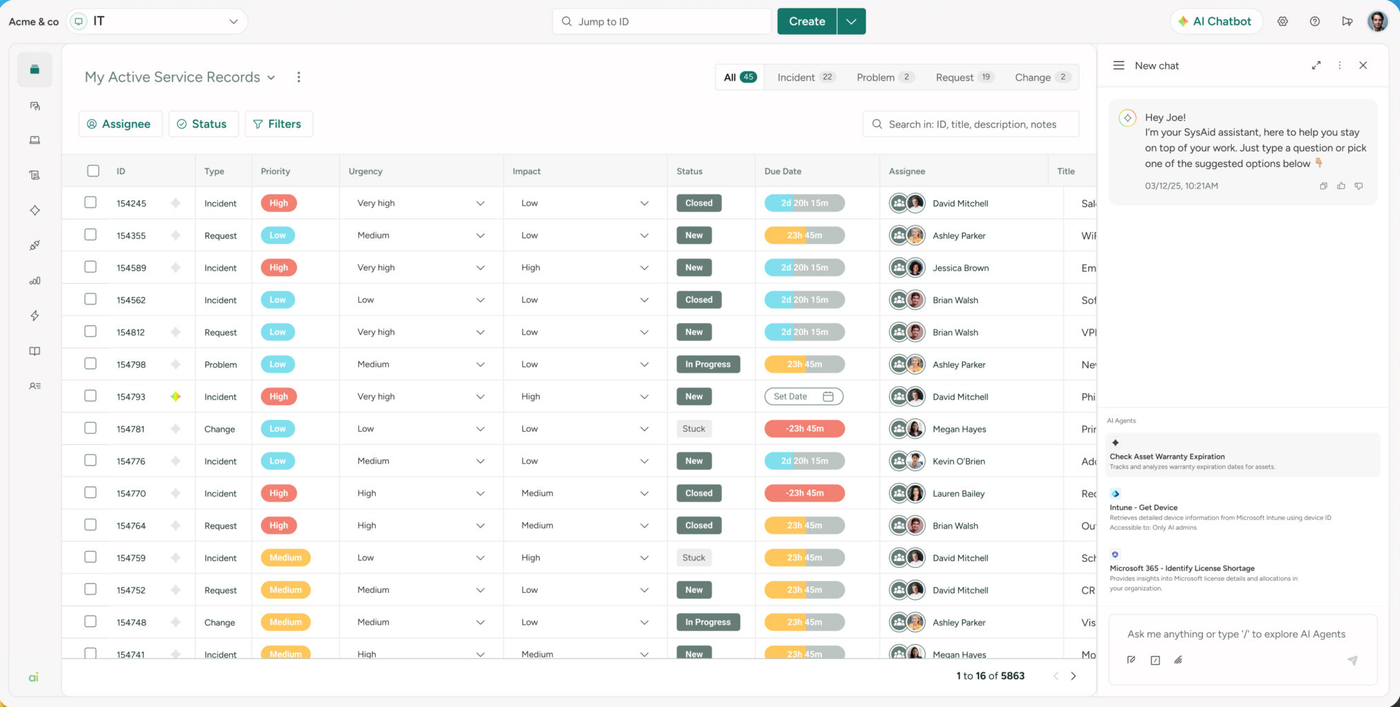Image resolution: width=1400 pixels, height=707 pixels.
Task: Open the service desk sidebar icon
Action: point(35,70)
